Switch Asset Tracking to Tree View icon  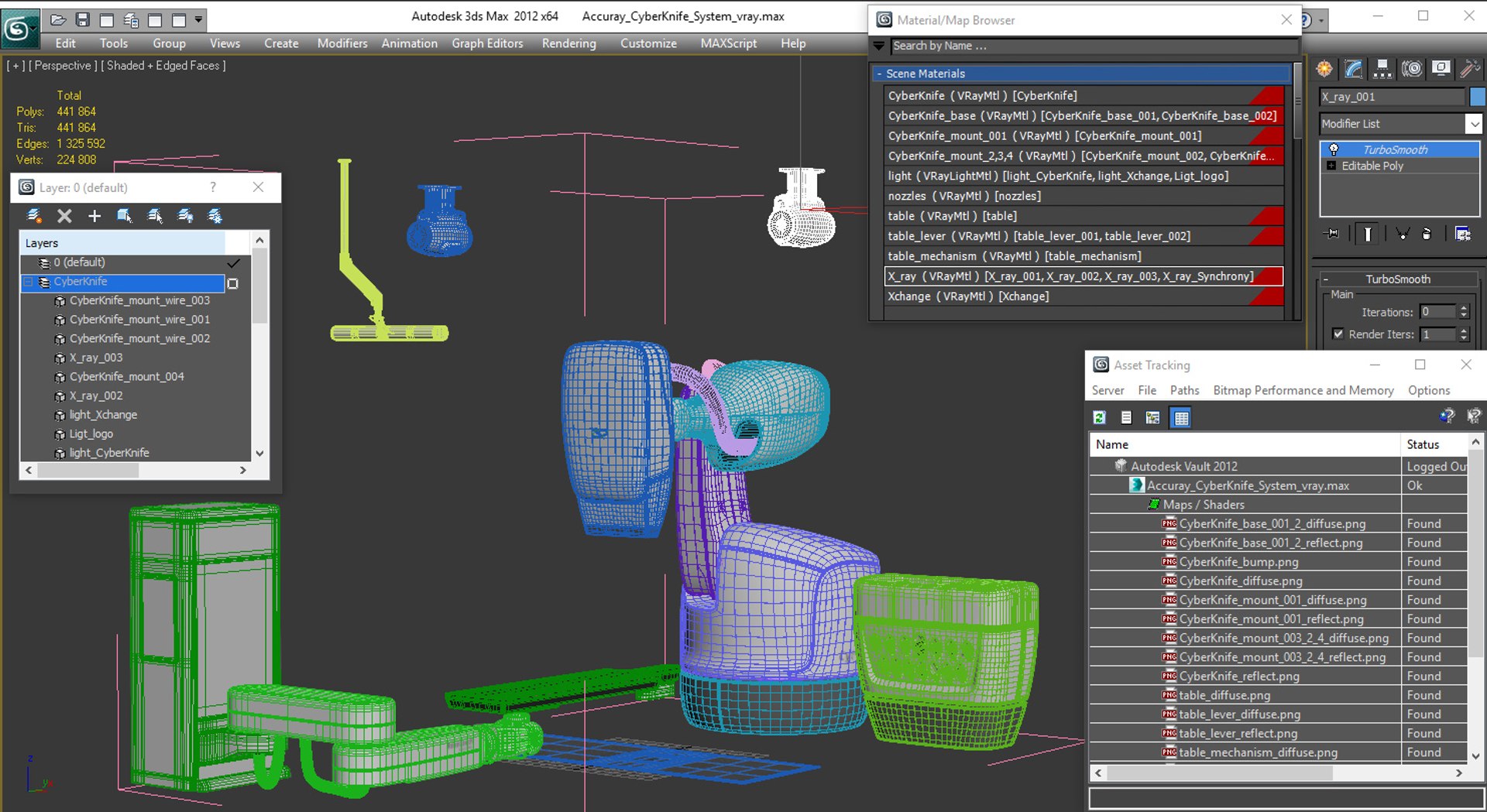pos(1153,418)
